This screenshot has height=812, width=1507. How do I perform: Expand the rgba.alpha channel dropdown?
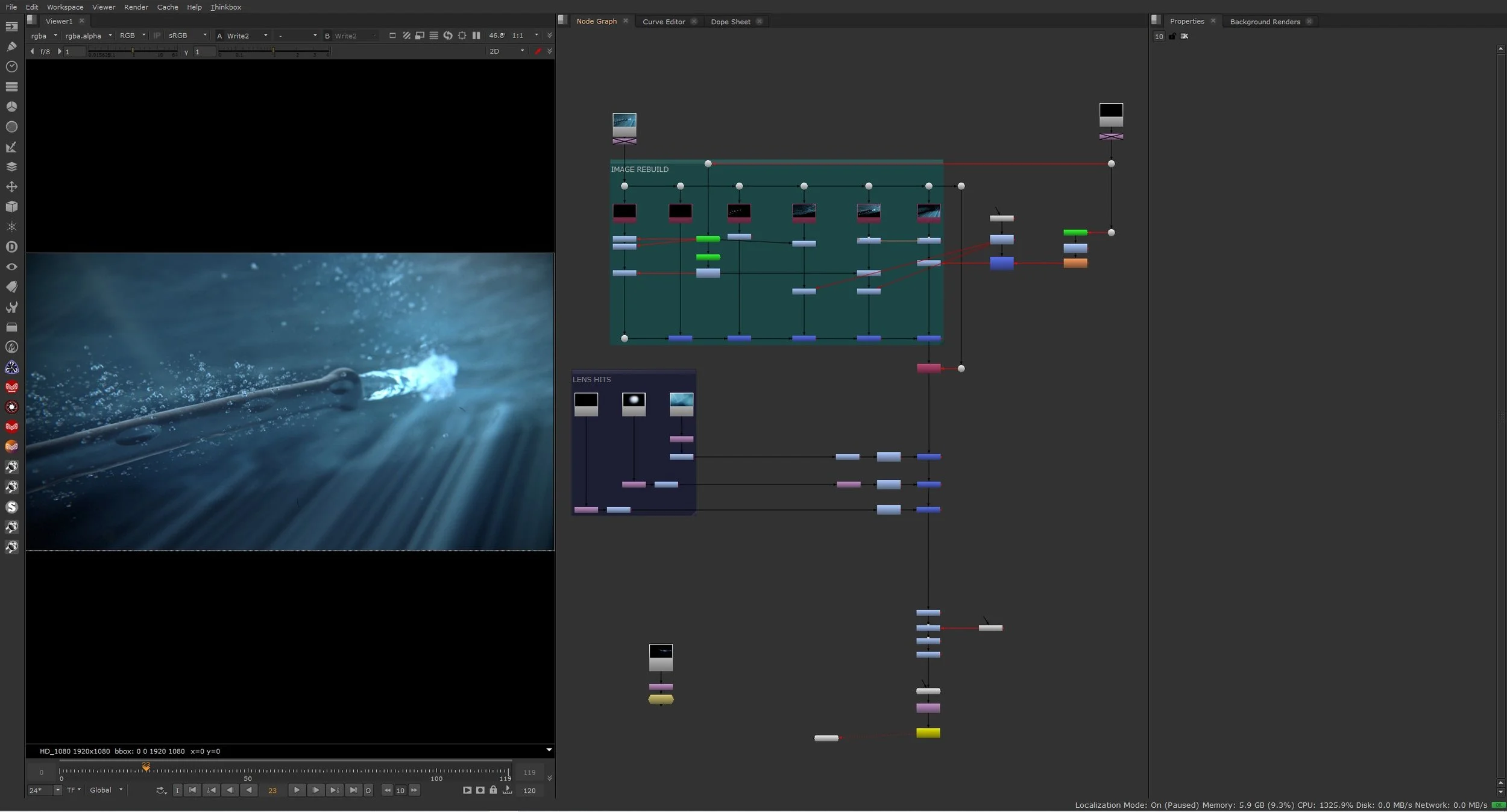[89, 36]
